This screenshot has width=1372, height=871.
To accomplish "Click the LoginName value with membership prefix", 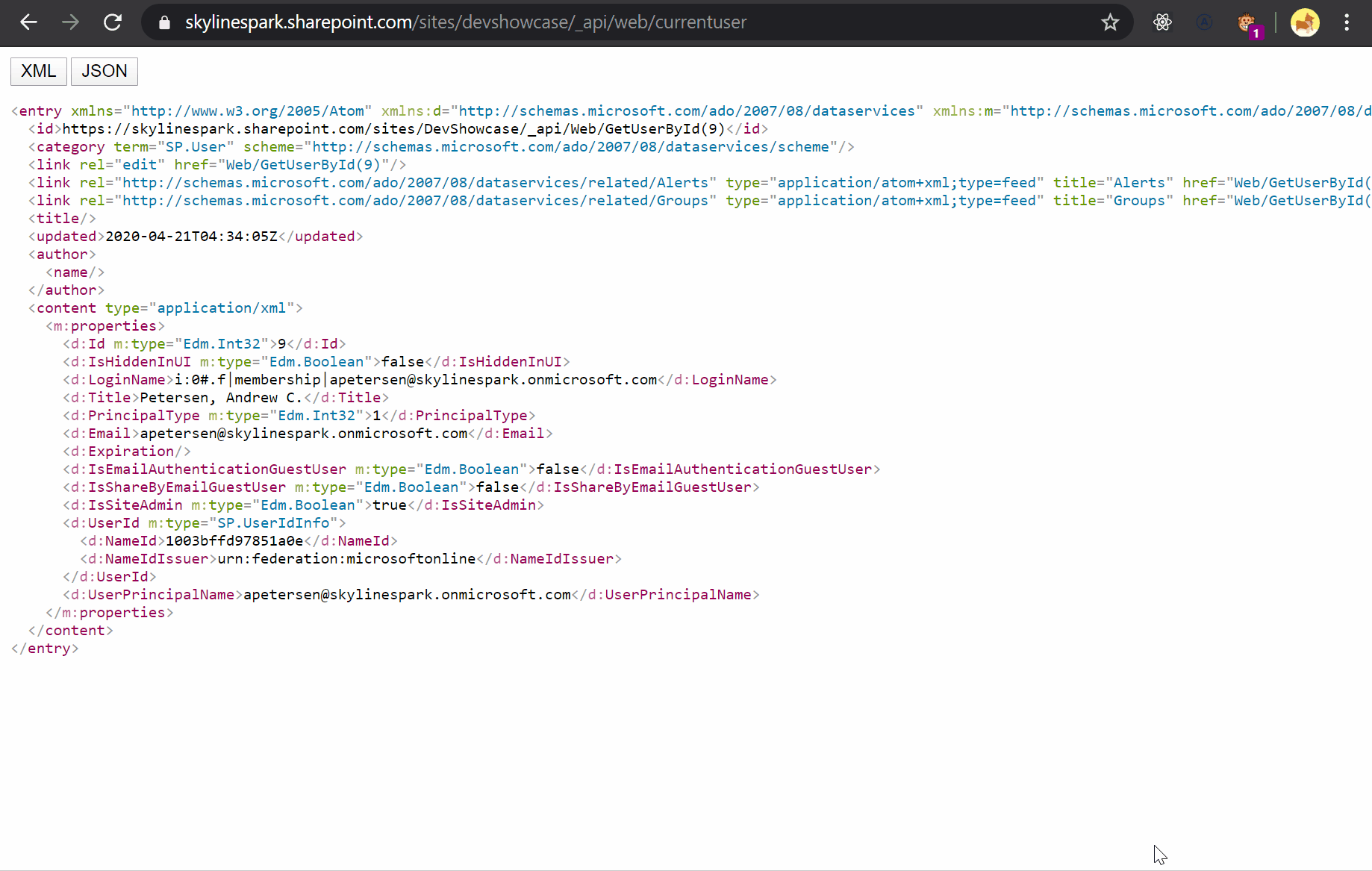I will [x=416, y=380].
